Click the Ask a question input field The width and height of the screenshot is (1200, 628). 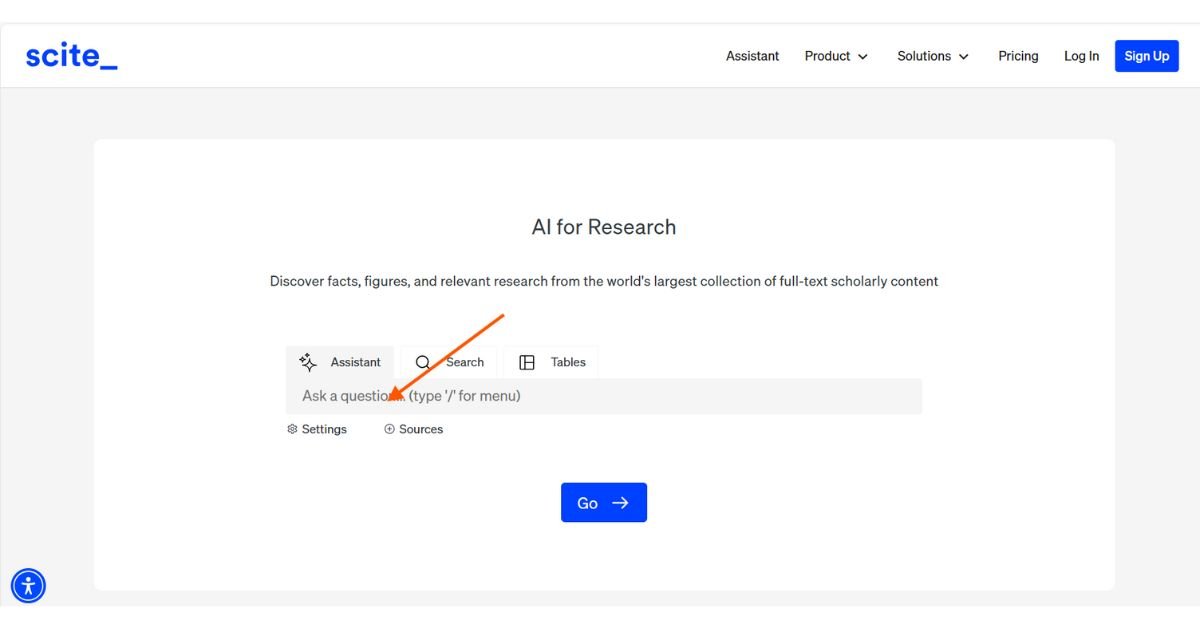[600, 396]
